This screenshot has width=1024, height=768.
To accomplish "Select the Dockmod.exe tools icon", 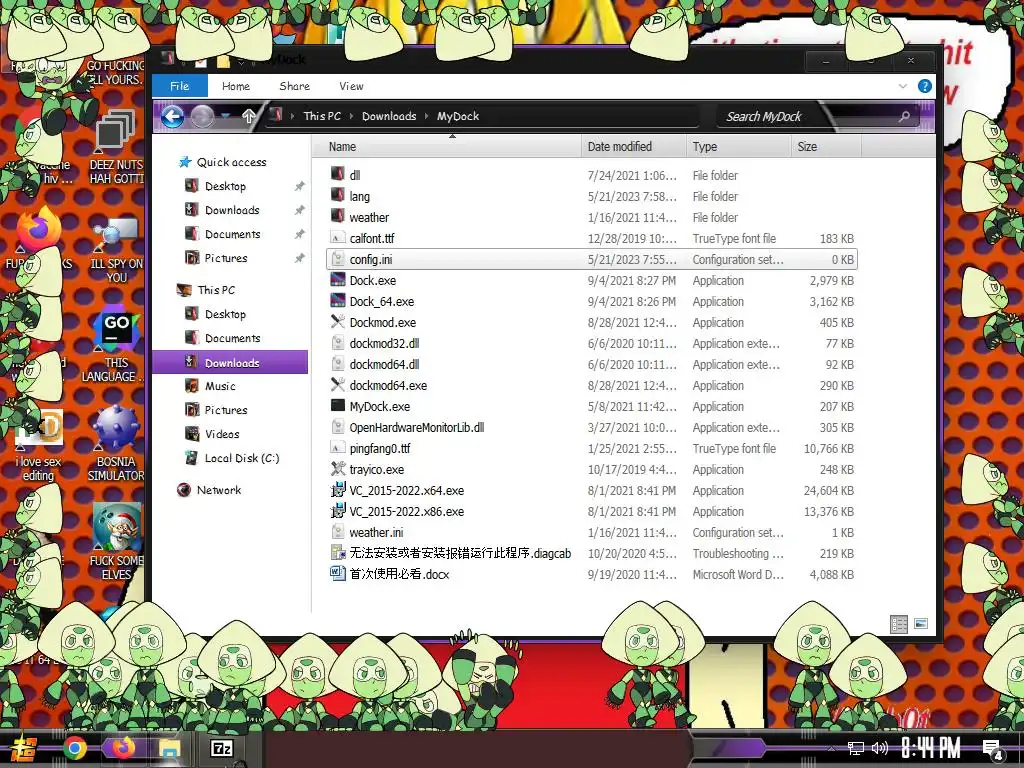I will 338,321.
